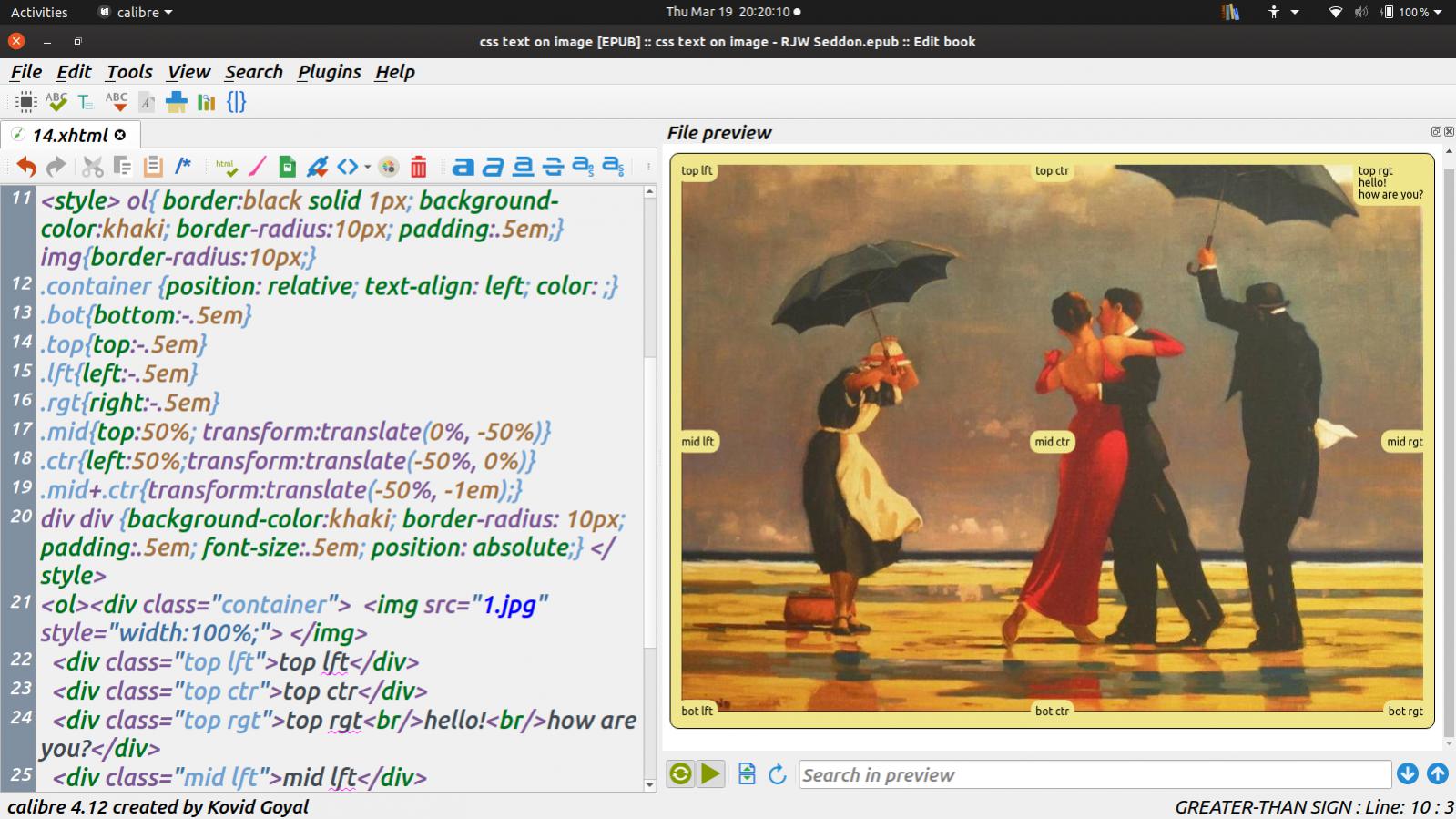Click the accessibility icon in top bar
Viewport: 1456px width, 819px height.
click(1274, 12)
